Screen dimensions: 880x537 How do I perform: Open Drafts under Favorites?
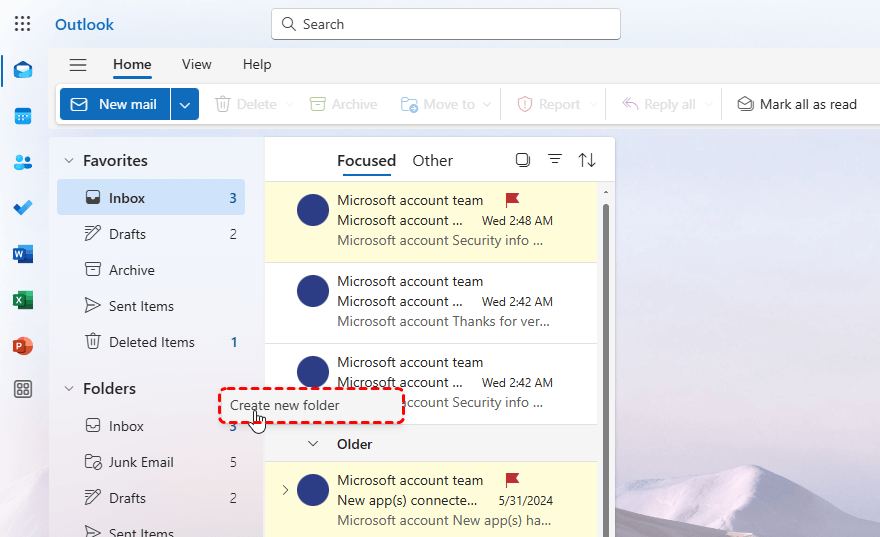[x=151, y=234]
